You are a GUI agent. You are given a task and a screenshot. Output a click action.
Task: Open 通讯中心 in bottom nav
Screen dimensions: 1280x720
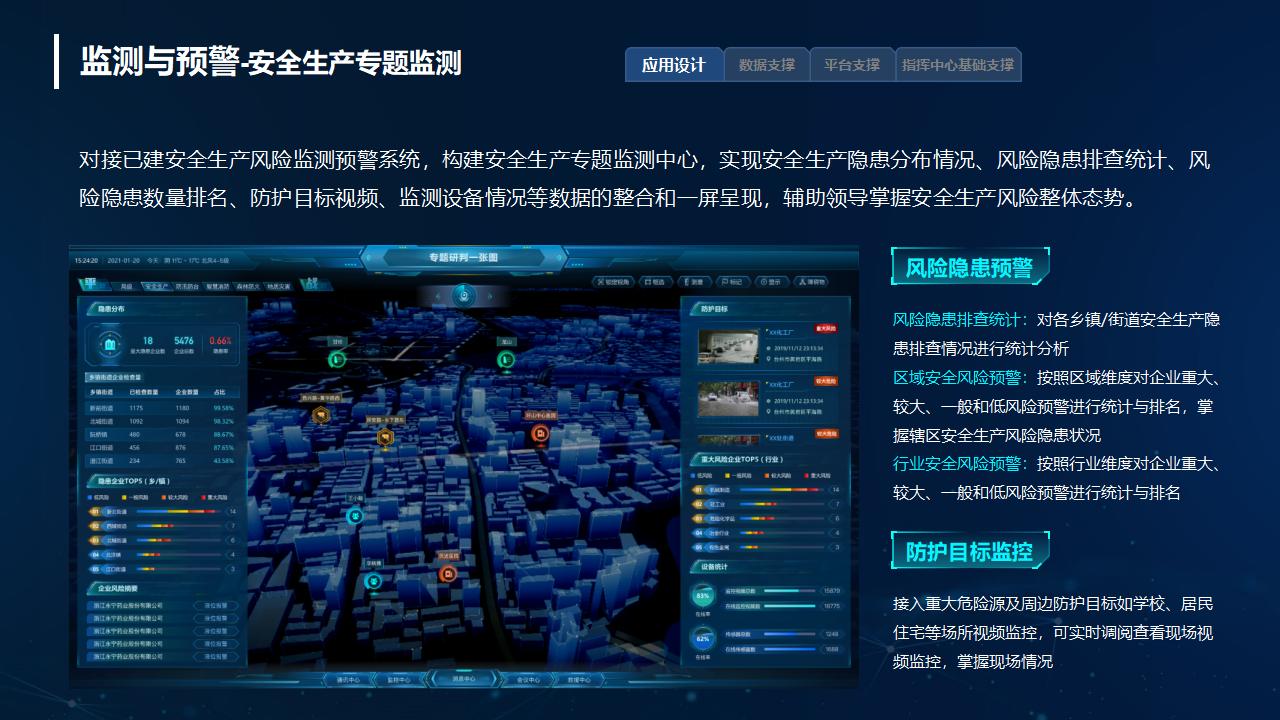(349, 680)
